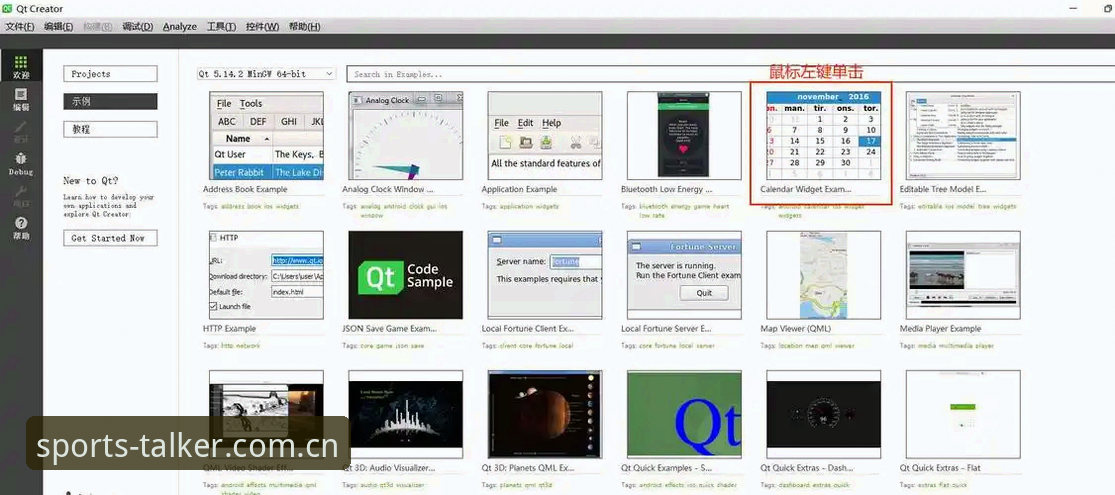Open the Calendar Widget Example thumbnail
The height and width of the screenshot is (495, 1115).
coord(823,135)
